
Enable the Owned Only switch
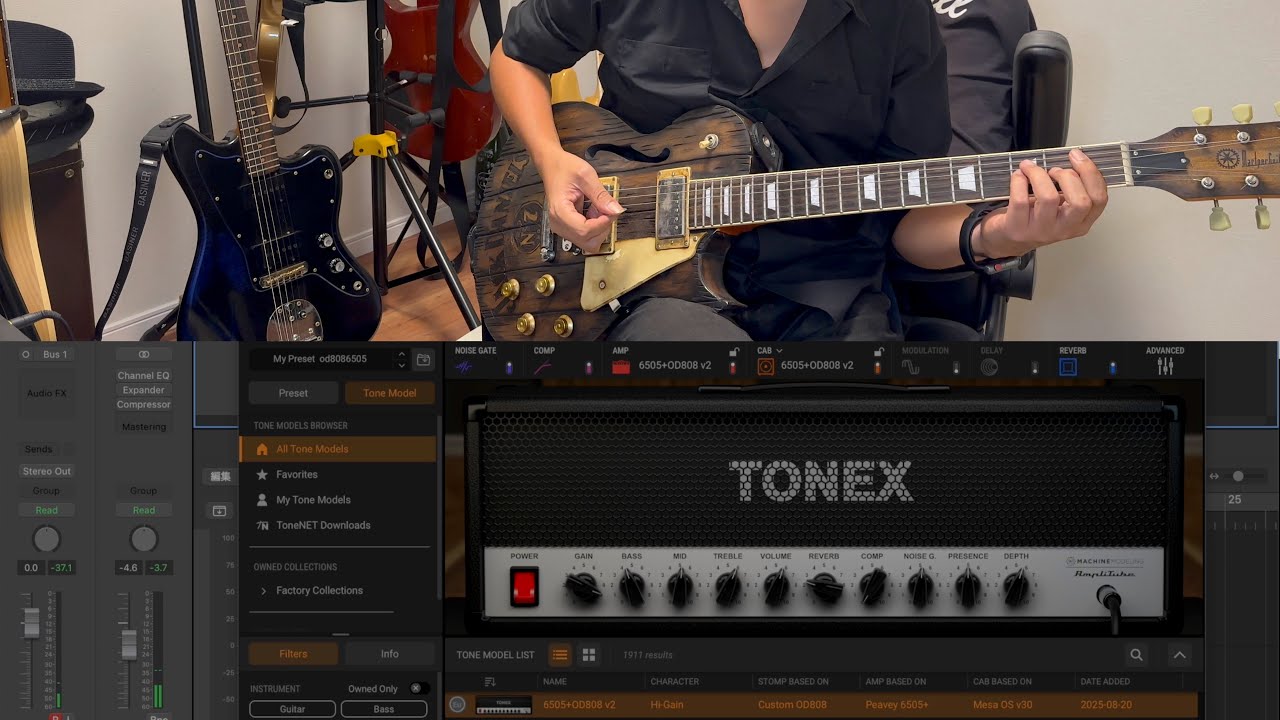pyautogui.click(x=419, y=688)
